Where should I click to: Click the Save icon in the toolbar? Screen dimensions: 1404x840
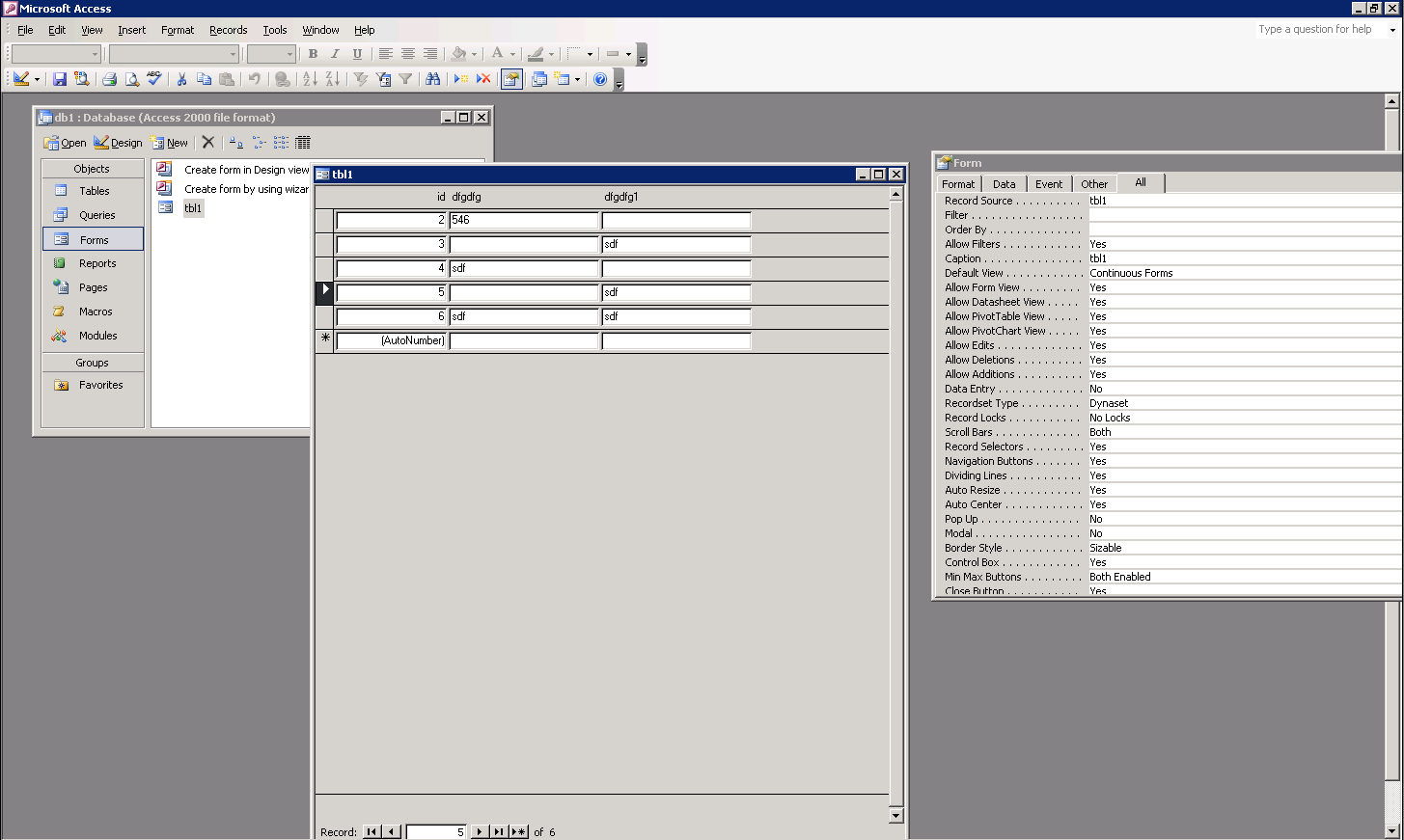click(x=60, y=79)
